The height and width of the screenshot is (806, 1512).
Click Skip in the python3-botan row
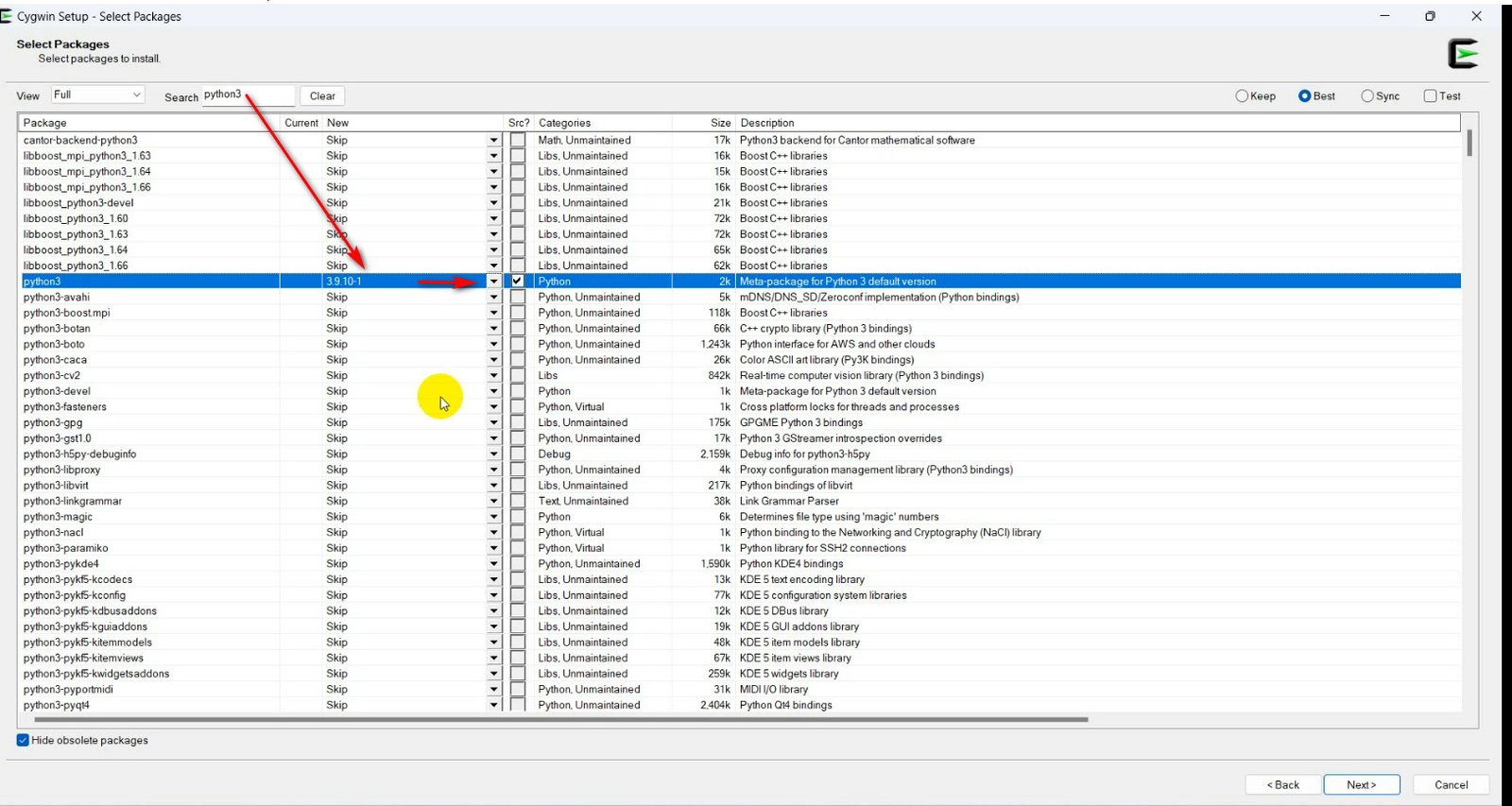pos(336,329)
